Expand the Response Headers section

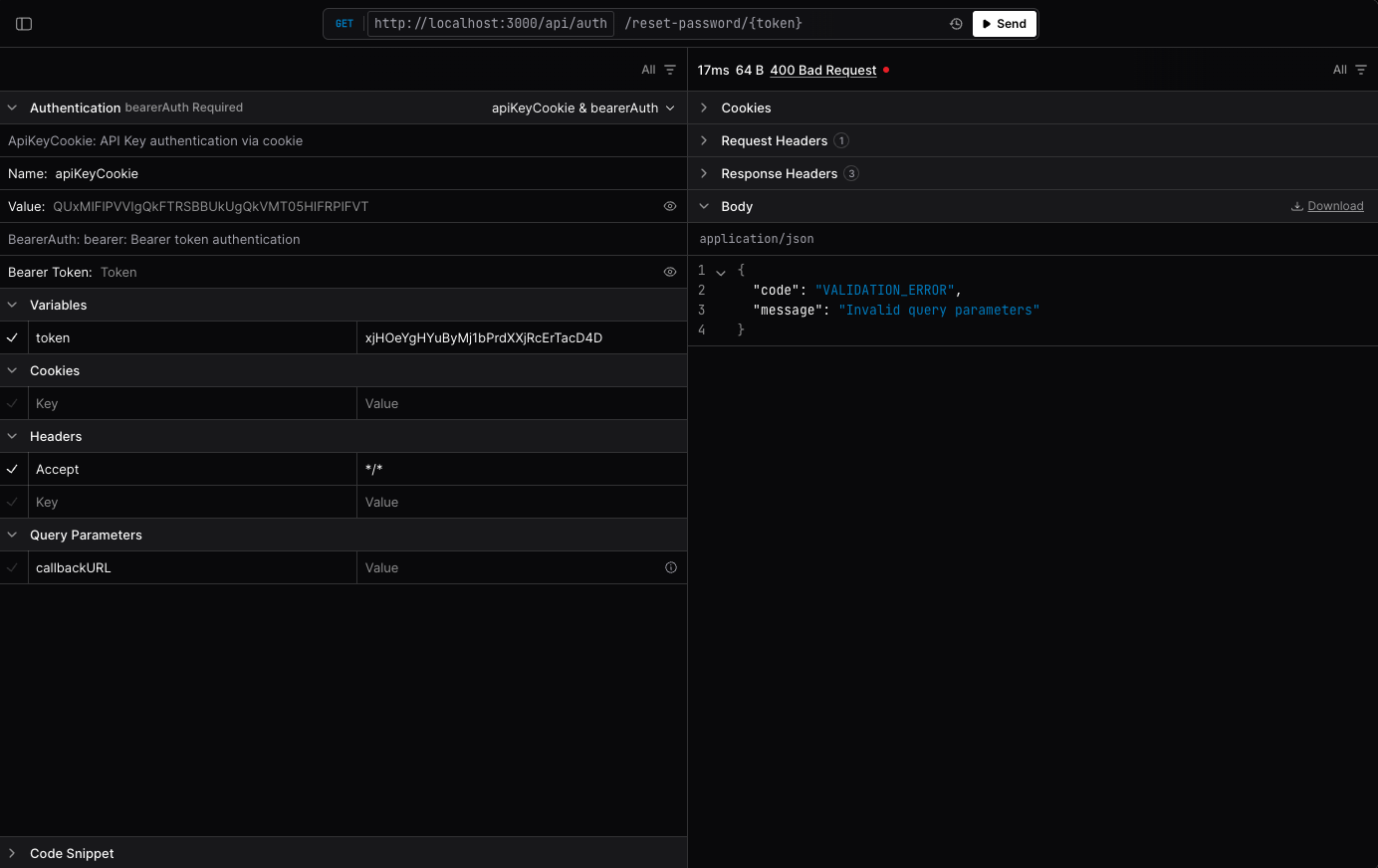[x=704, y=173]
